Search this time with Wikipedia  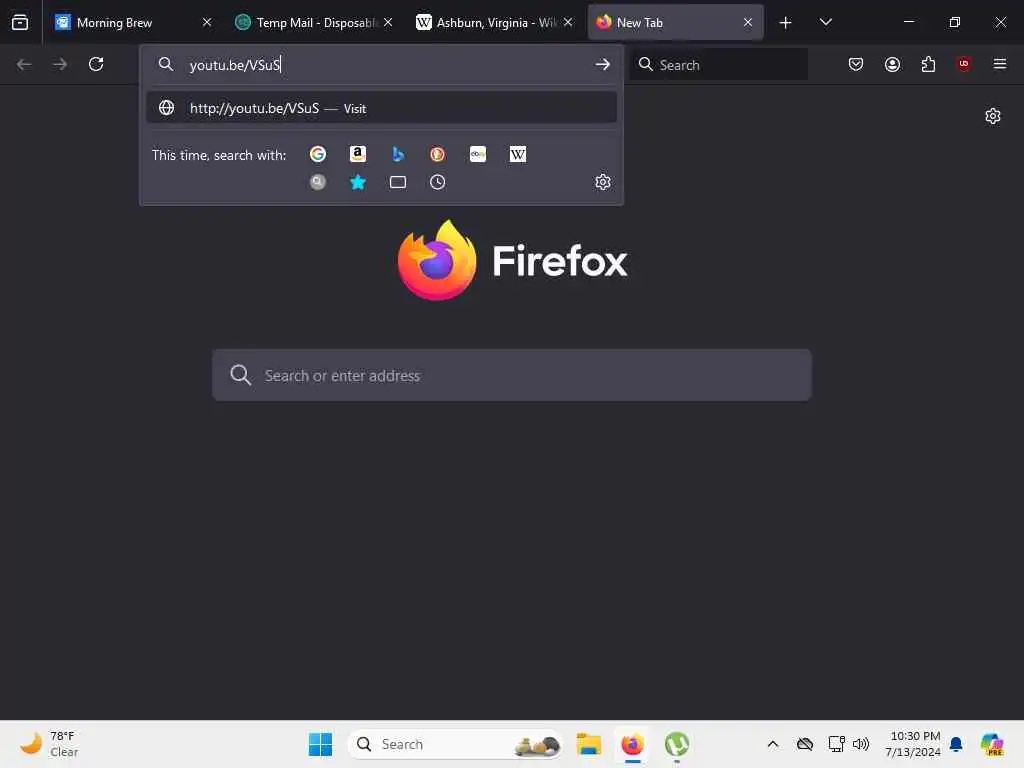pyautogui.click(x=518, y=154)
